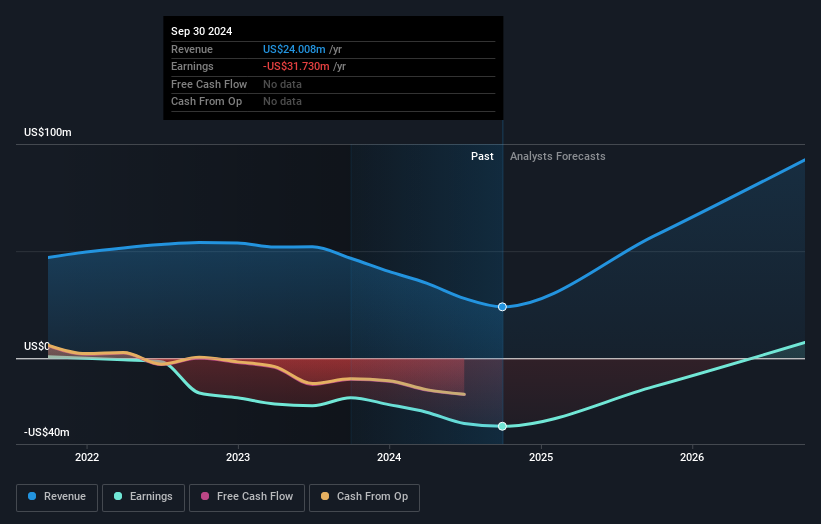This screenshot has width=821, height=524.
Task: Toggle the Cash From Op legend button
Action: tap(364, 497)
